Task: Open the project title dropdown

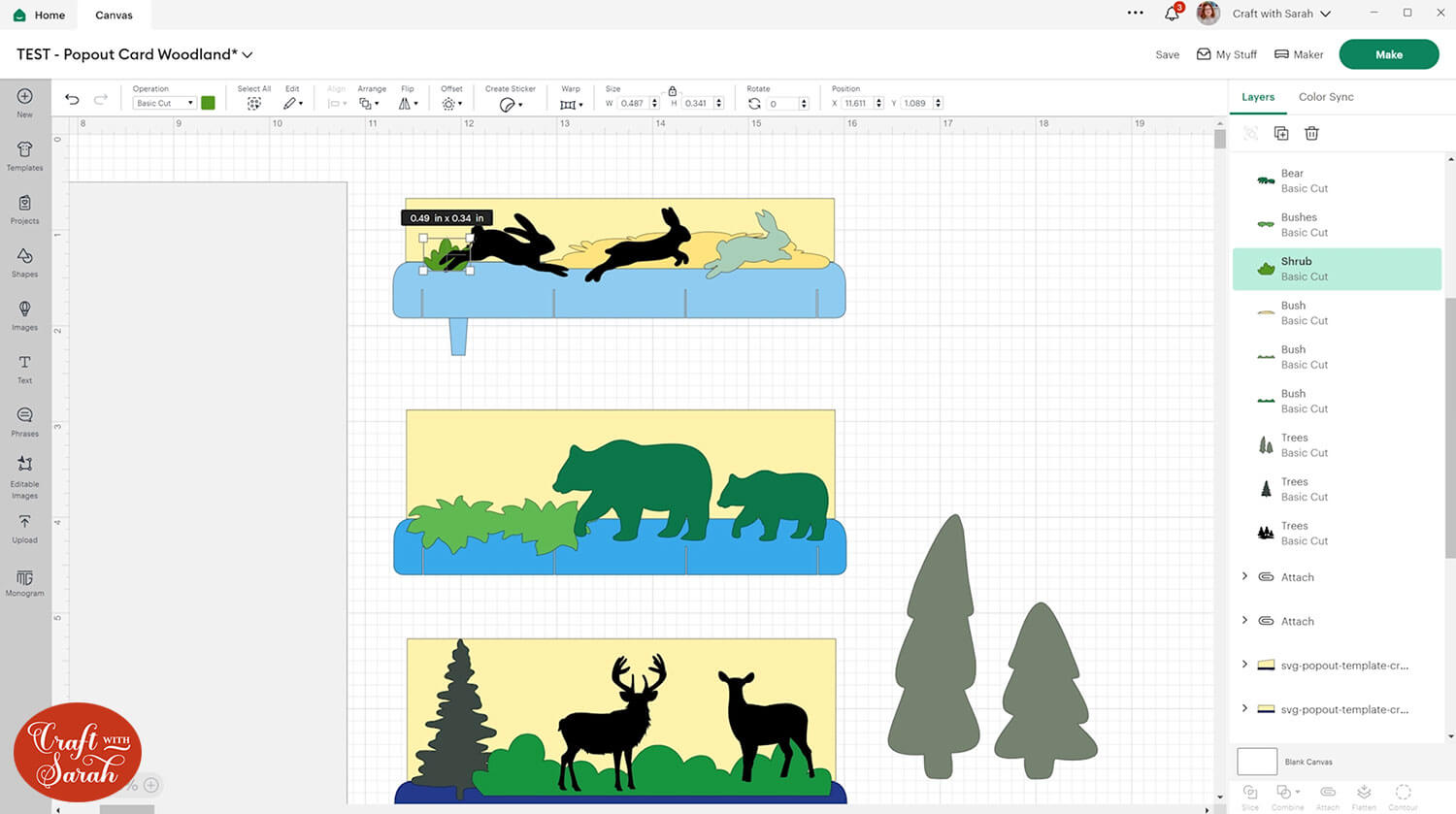Action: pyautogui.click(x=248, y=55)
